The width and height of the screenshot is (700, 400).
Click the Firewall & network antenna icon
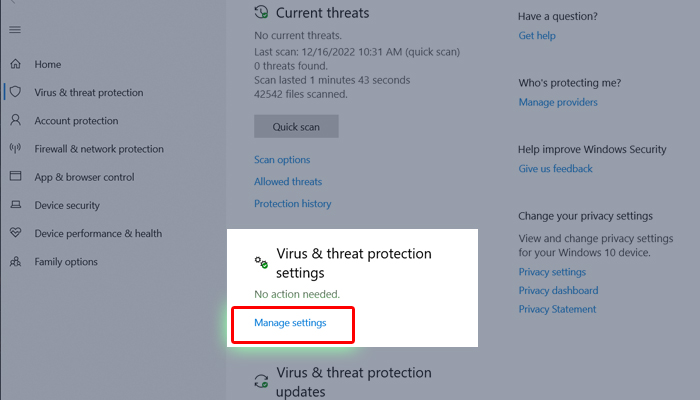[x=15, y=149]
